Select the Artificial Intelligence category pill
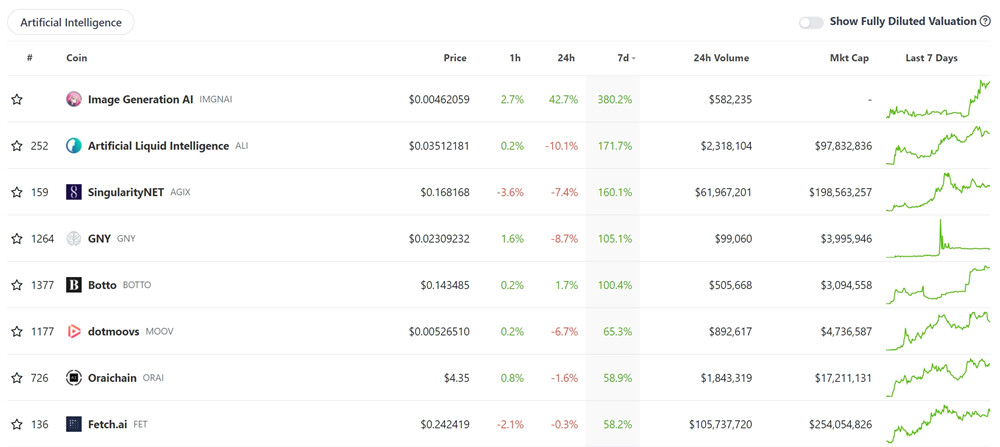 pyautogui.click(x=71, y=22)
